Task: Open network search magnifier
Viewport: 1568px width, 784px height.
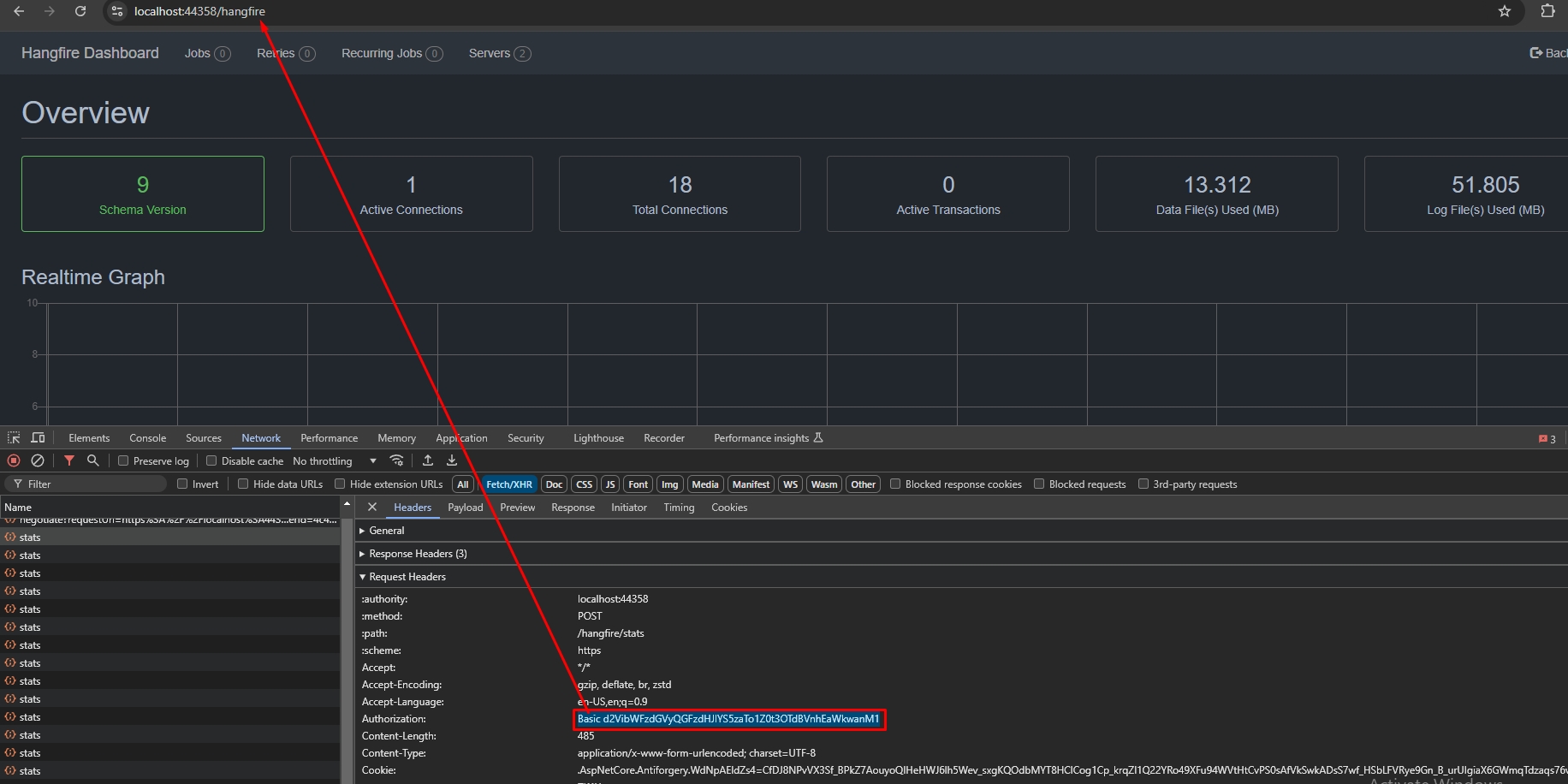Action: [x=93, y=460]
